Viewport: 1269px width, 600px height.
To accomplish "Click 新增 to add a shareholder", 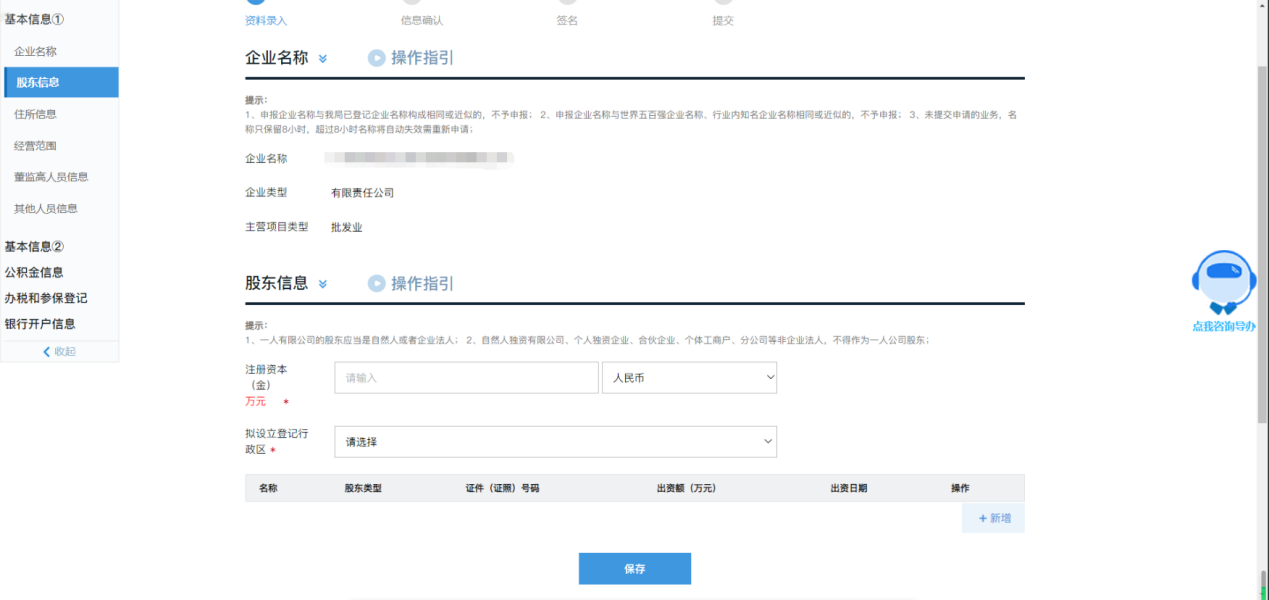I will (x=993, y=517).
